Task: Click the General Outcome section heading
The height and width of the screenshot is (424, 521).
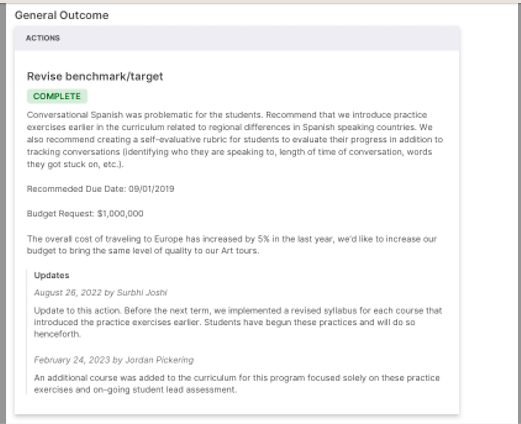Action: click(62, 15)
